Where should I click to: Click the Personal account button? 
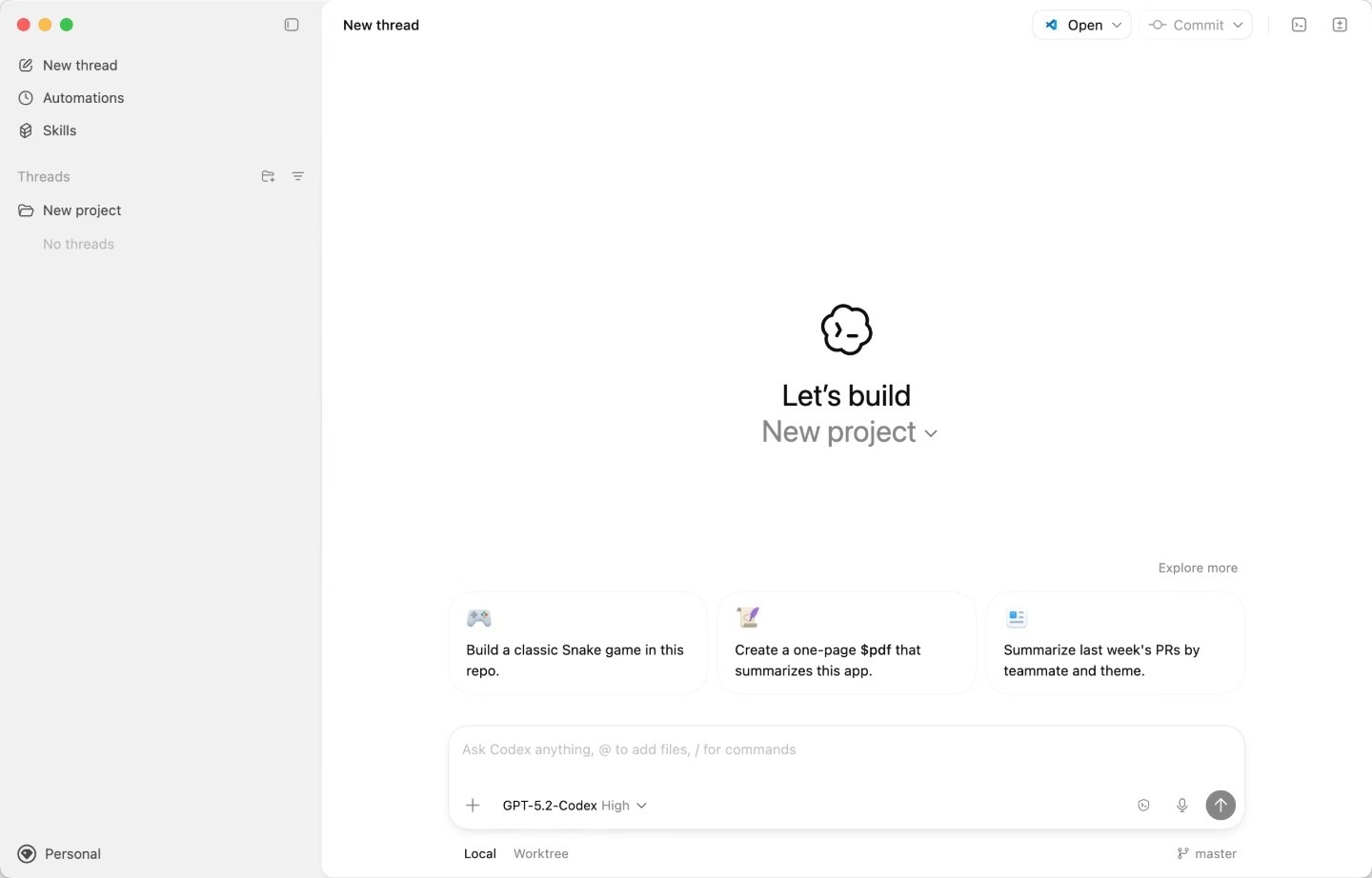point(60,854)
